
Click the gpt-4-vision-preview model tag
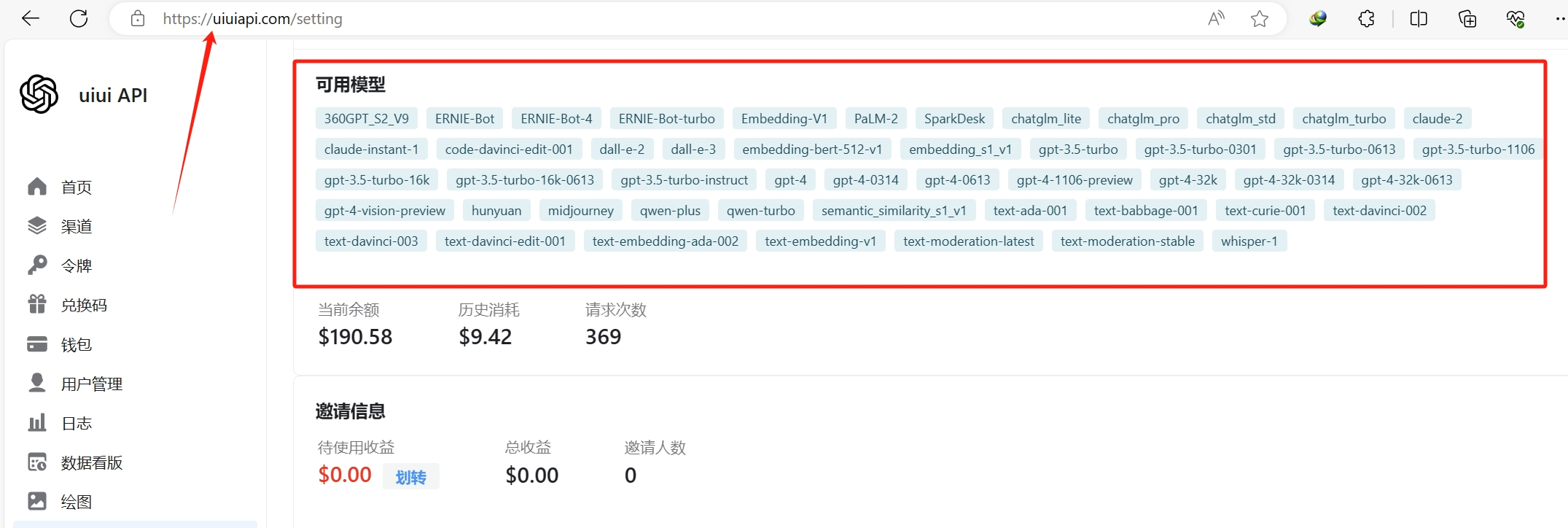click(385, 211)
